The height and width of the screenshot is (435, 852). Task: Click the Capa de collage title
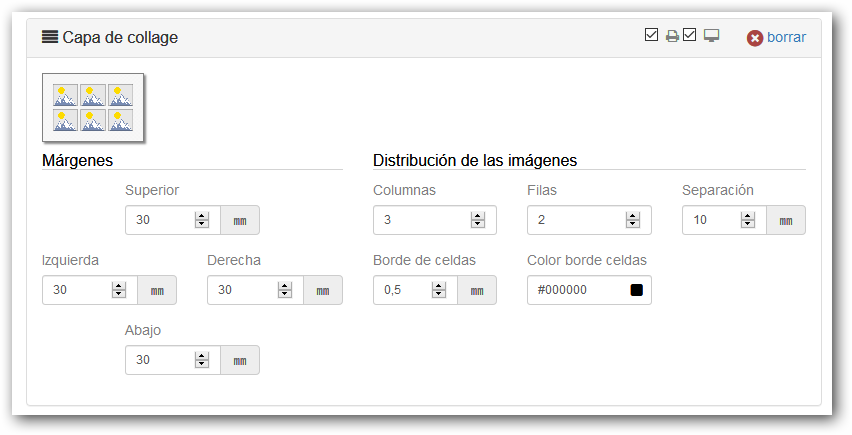(x=120, y=37)
